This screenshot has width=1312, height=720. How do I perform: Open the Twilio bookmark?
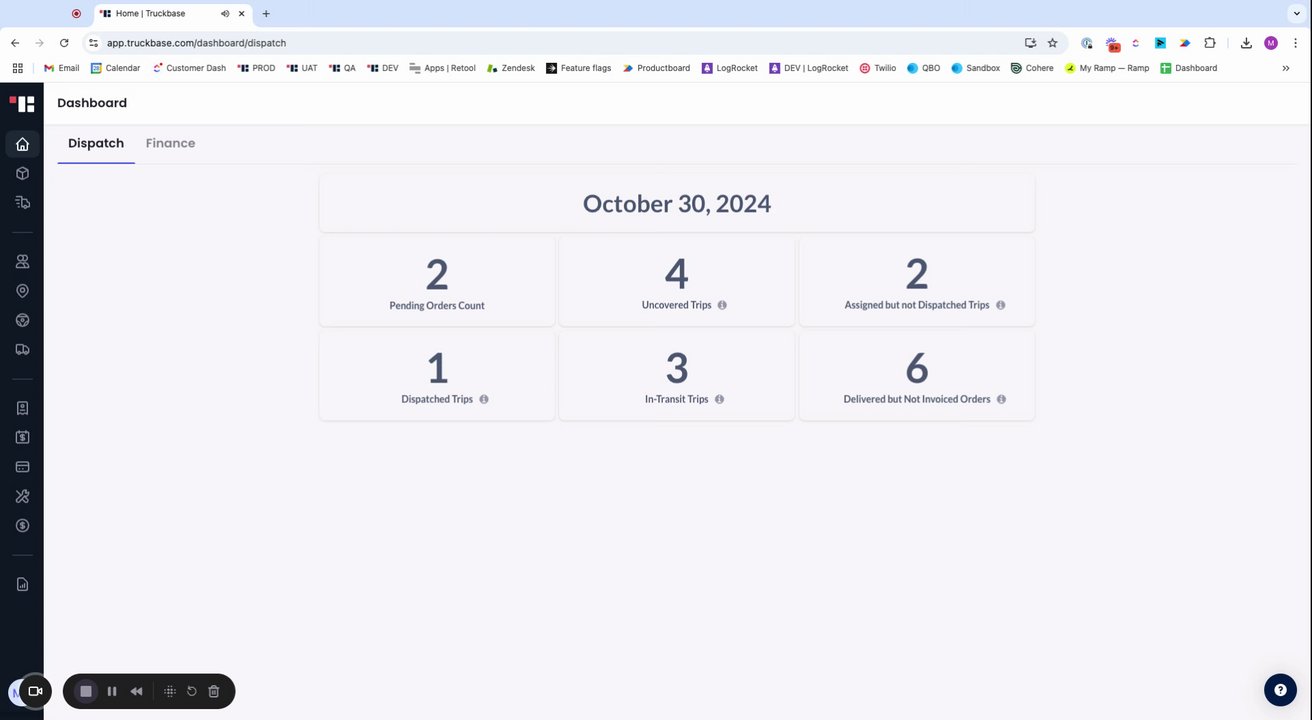pos(878,68)
